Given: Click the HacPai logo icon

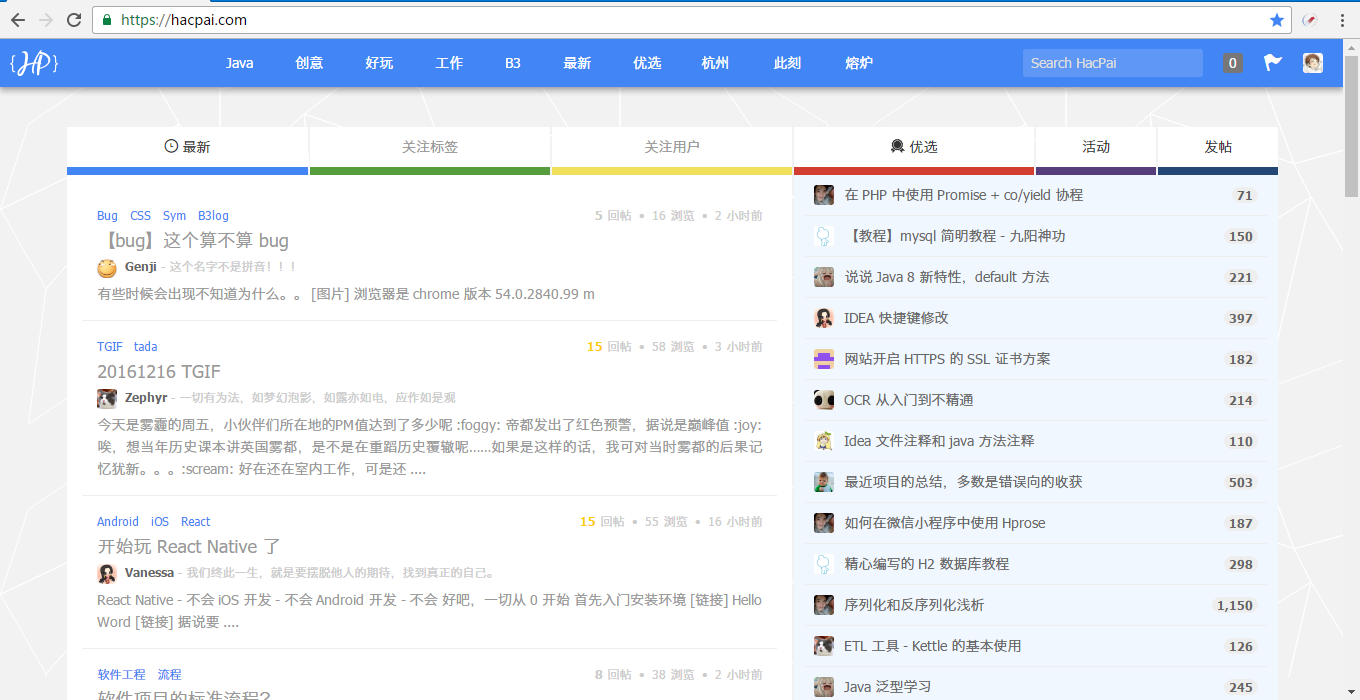Looking at the screenshot, I should coord(34,63).
